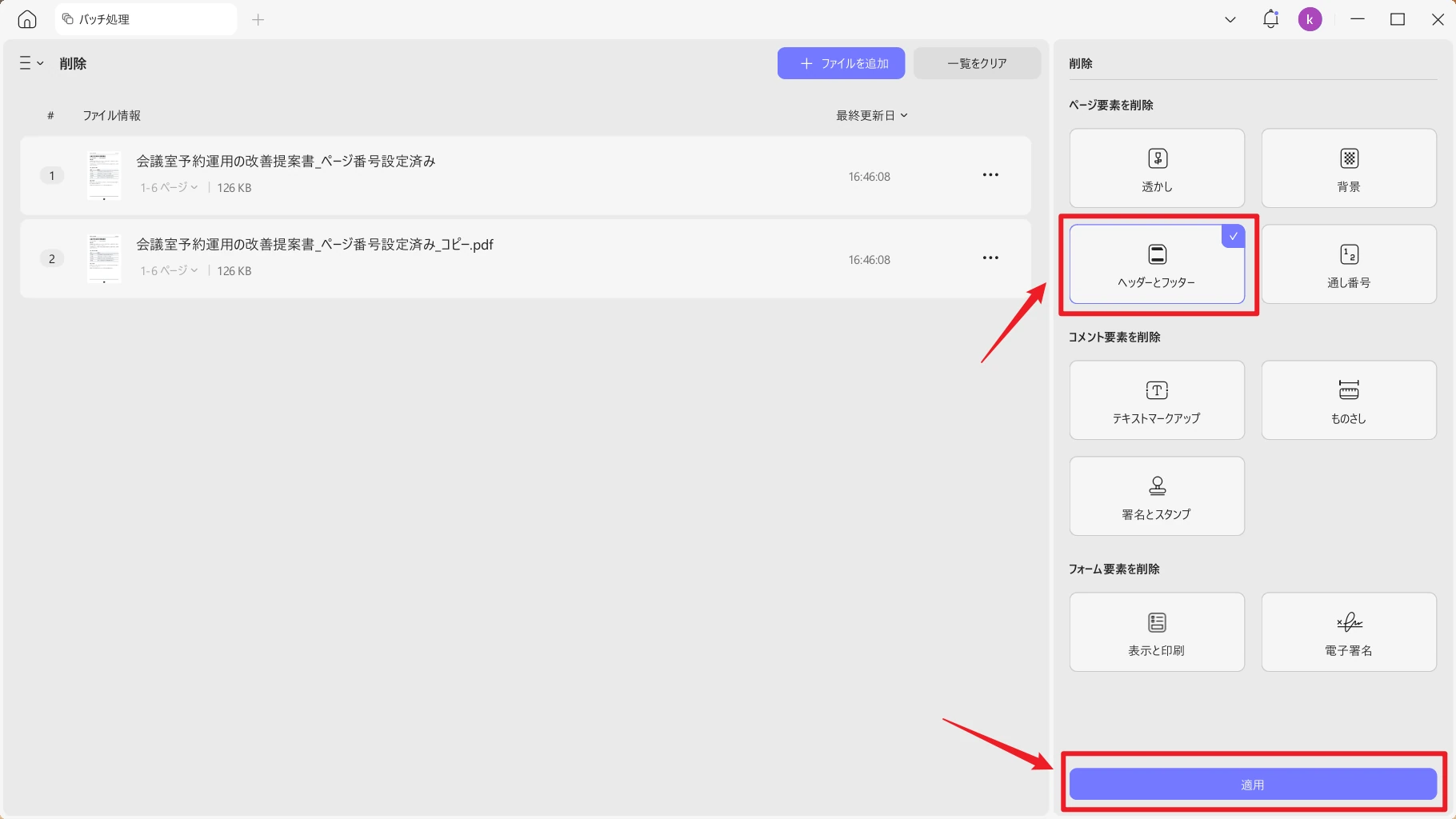1456x819 pixels.
Task: Select file name 会議室予約運用の改善提案書_ページ番号設定済み
Action: [286, 162]
